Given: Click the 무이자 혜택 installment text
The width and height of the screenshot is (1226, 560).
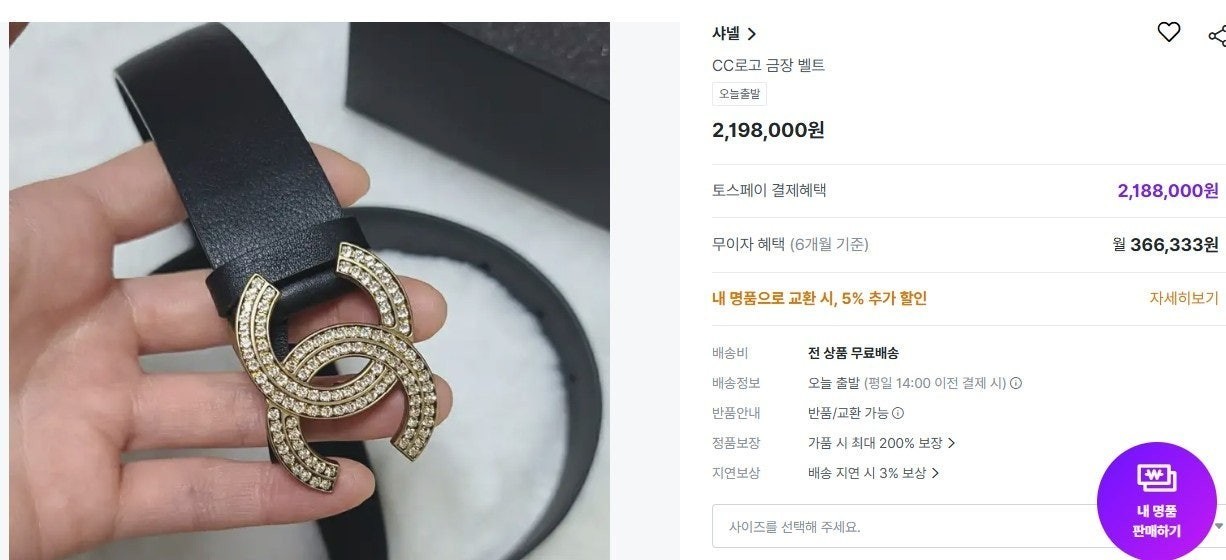Looking at the screenshot, I should click(x=790, y=245).
